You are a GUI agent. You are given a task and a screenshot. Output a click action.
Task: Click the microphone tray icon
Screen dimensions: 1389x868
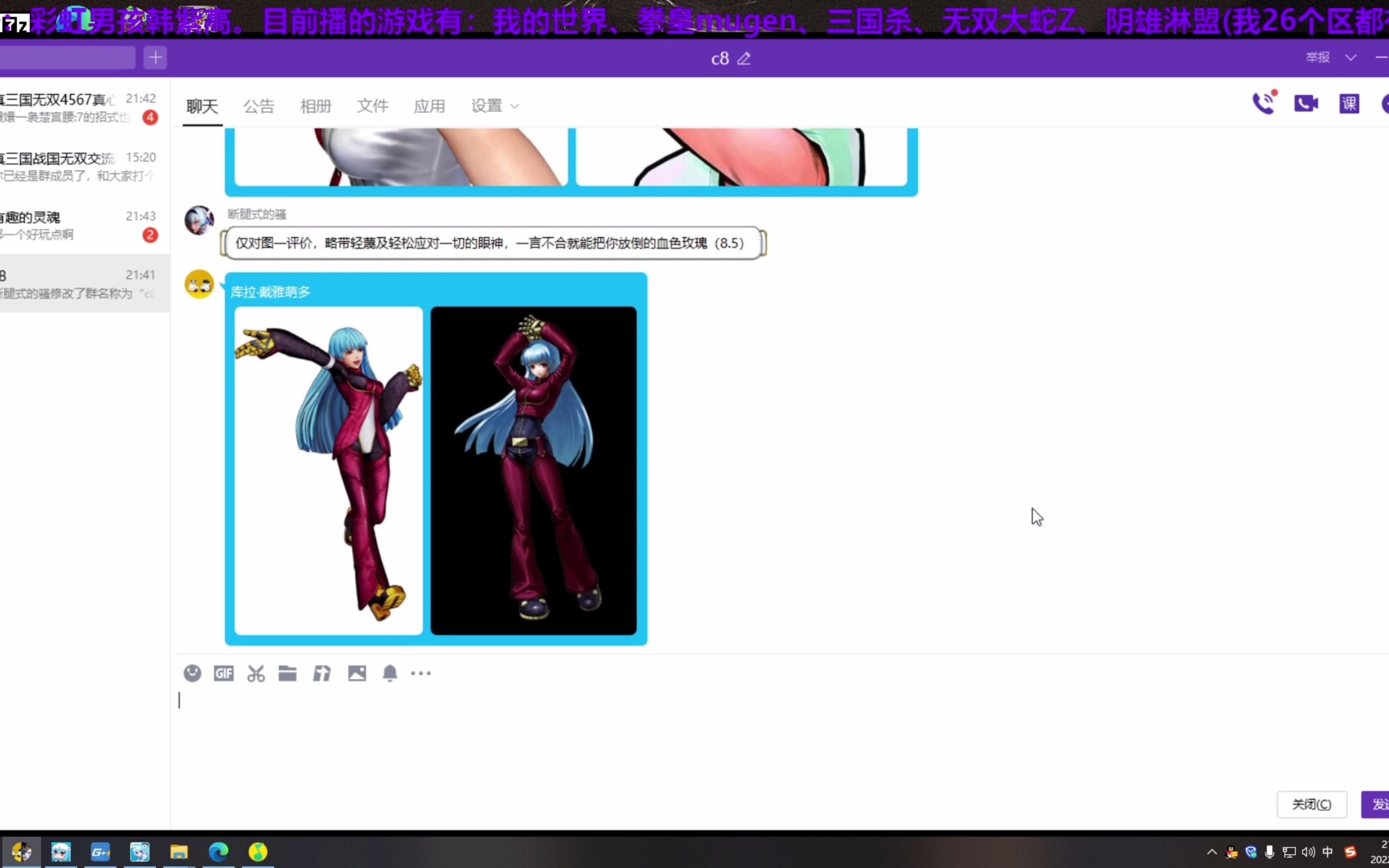coord(1270,852)
